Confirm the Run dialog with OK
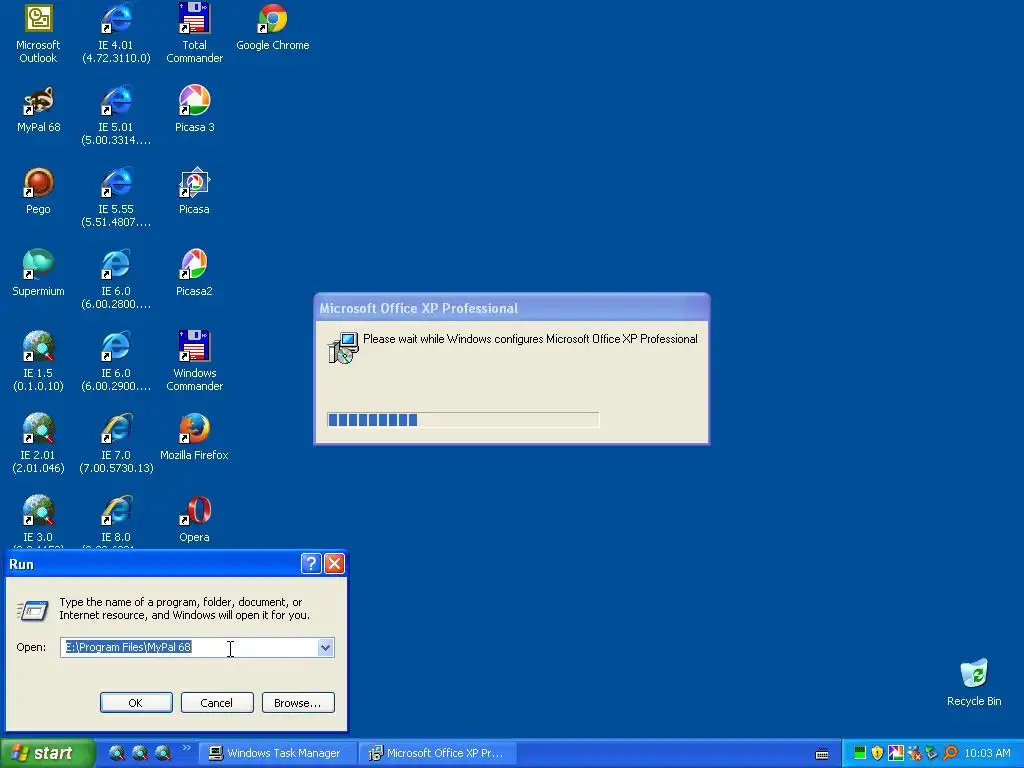 pyautogui.click(x=136, y=703)
